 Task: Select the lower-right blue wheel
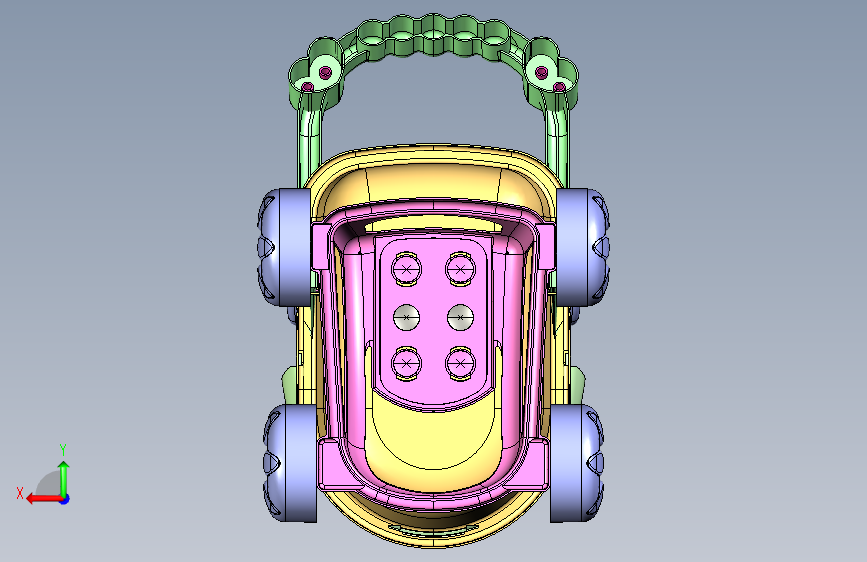tap(576, 462)
